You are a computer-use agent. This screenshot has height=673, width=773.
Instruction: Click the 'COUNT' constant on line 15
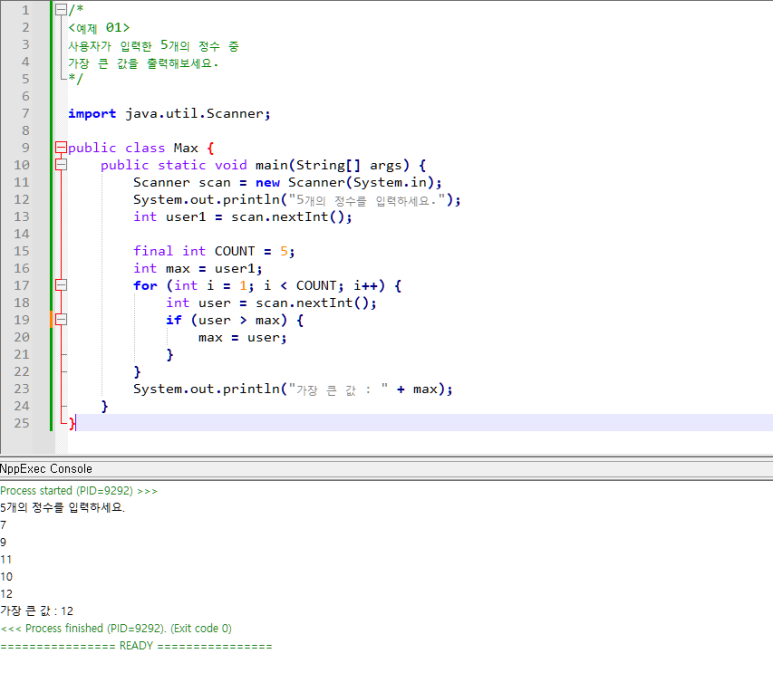(x=235, y=251)
